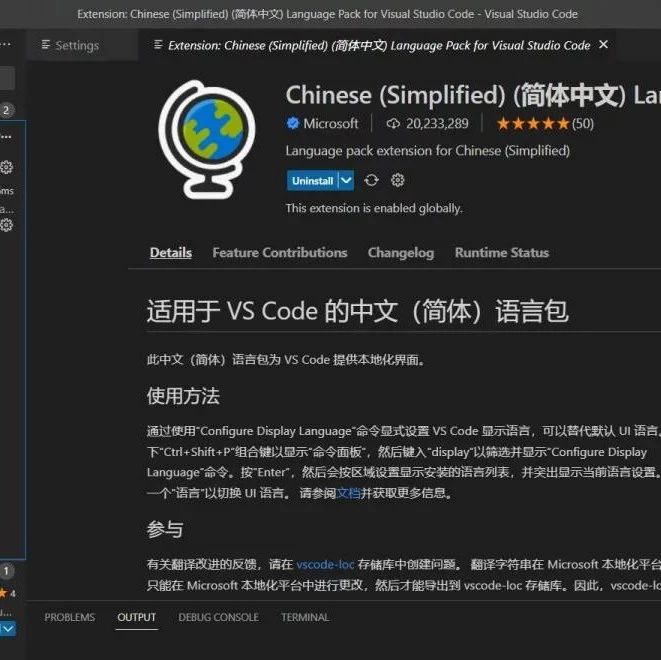Open the extension's manage gear icon
Image resolution: width=661 pixels, height=660 pixels.
pyautogui.click(x=398, y=180)
